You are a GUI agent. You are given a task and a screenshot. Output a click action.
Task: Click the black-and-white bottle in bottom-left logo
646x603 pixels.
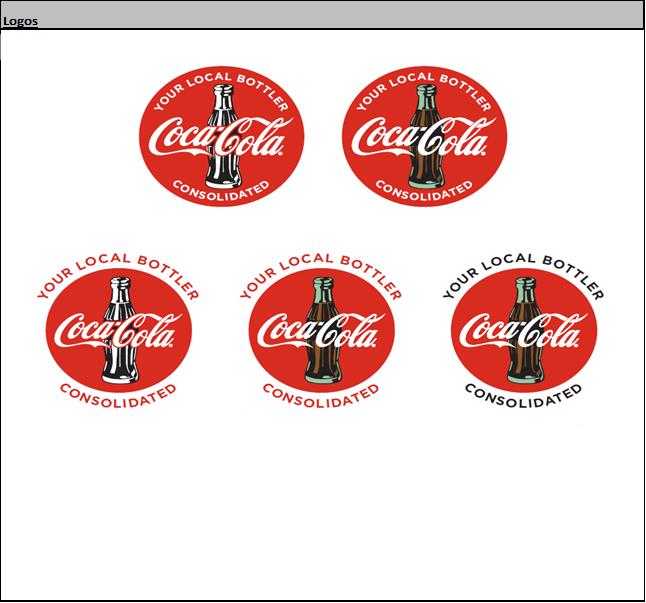pos(120,330)
